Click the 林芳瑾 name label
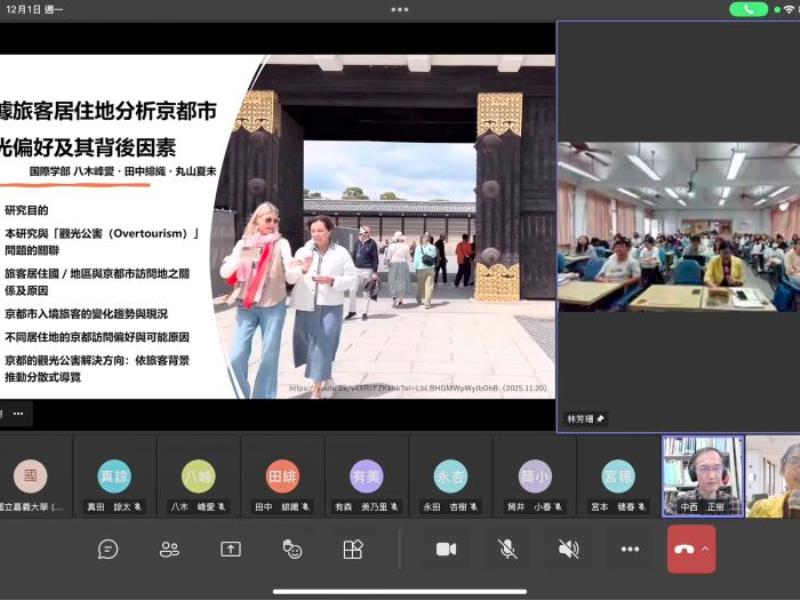The width and height of the screenshot is (800, 600). pos(582,419)
